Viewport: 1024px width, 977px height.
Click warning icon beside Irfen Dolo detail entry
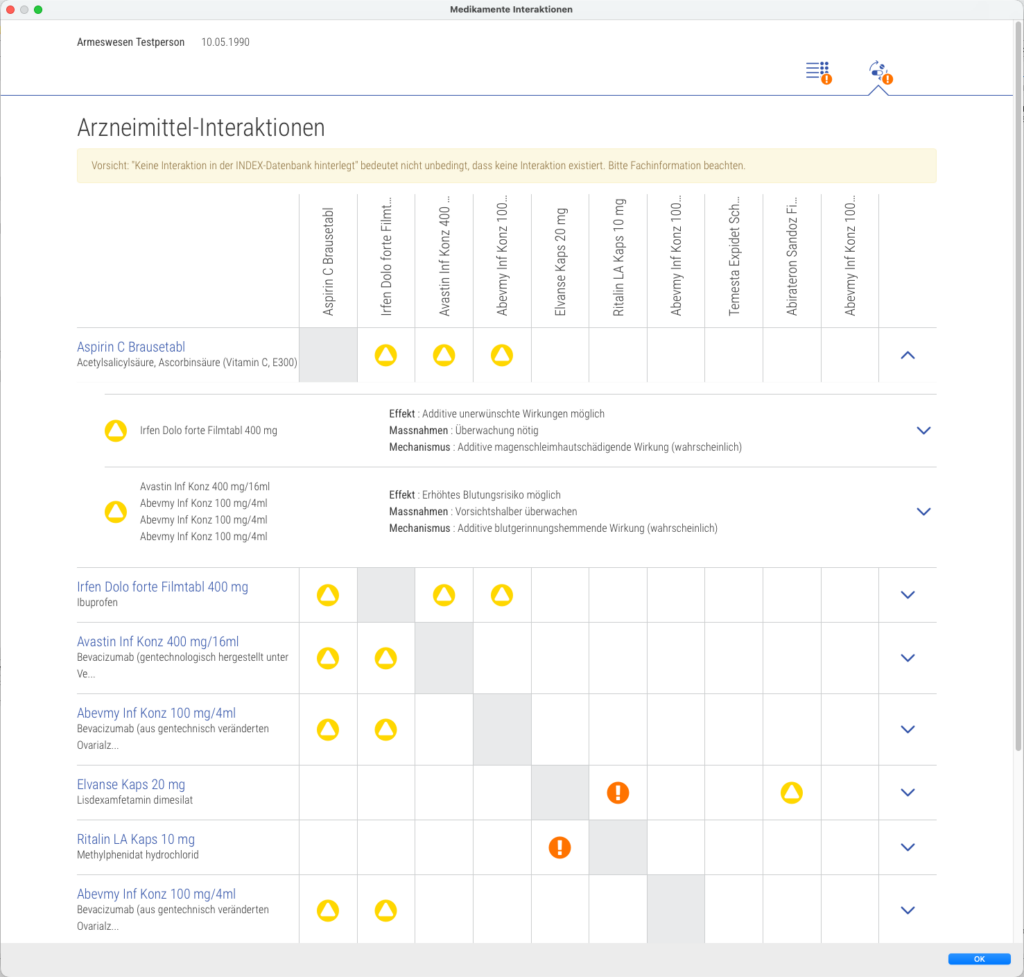pos(116,430)
